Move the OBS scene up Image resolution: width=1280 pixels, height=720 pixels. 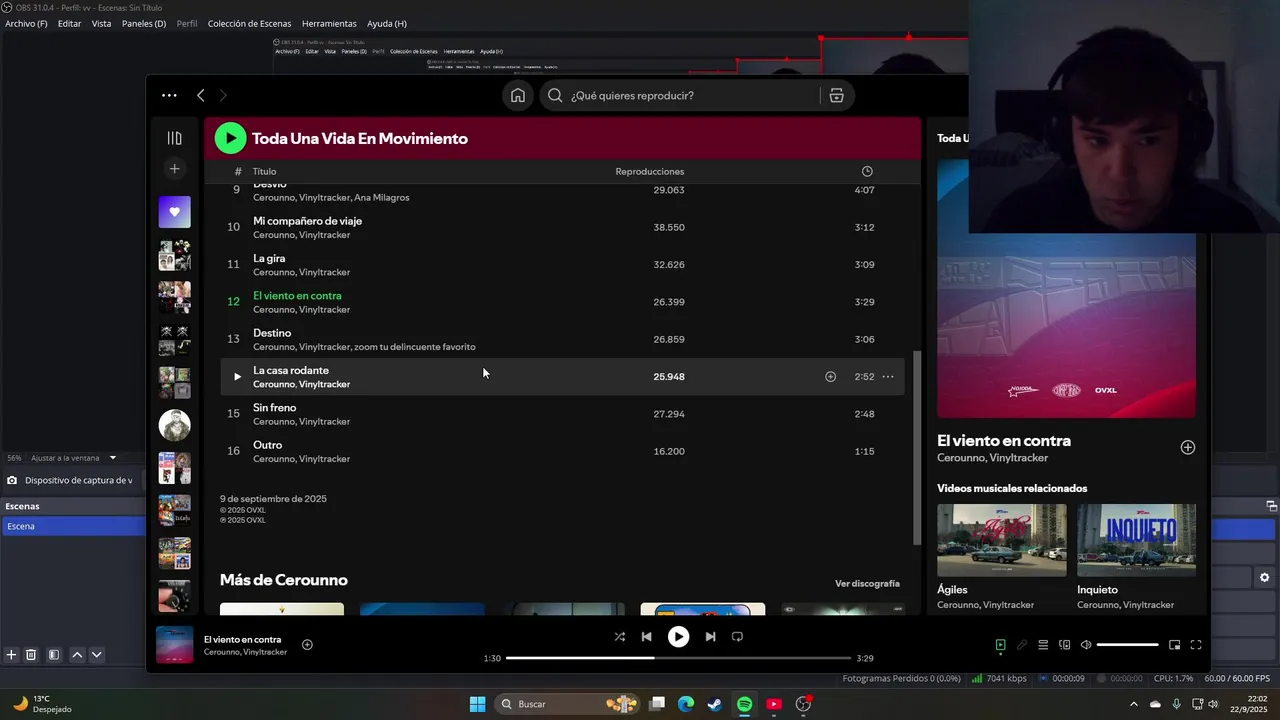click(76, 655)
